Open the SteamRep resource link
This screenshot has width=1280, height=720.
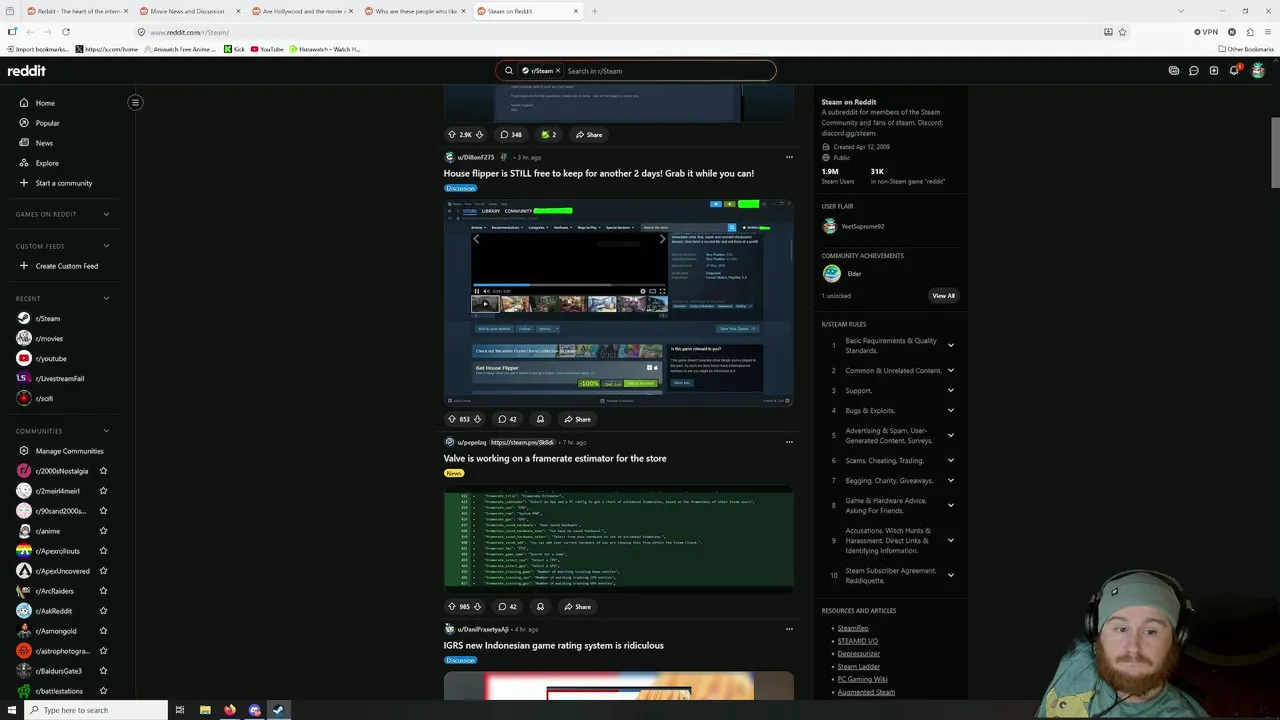click(853, 628)
